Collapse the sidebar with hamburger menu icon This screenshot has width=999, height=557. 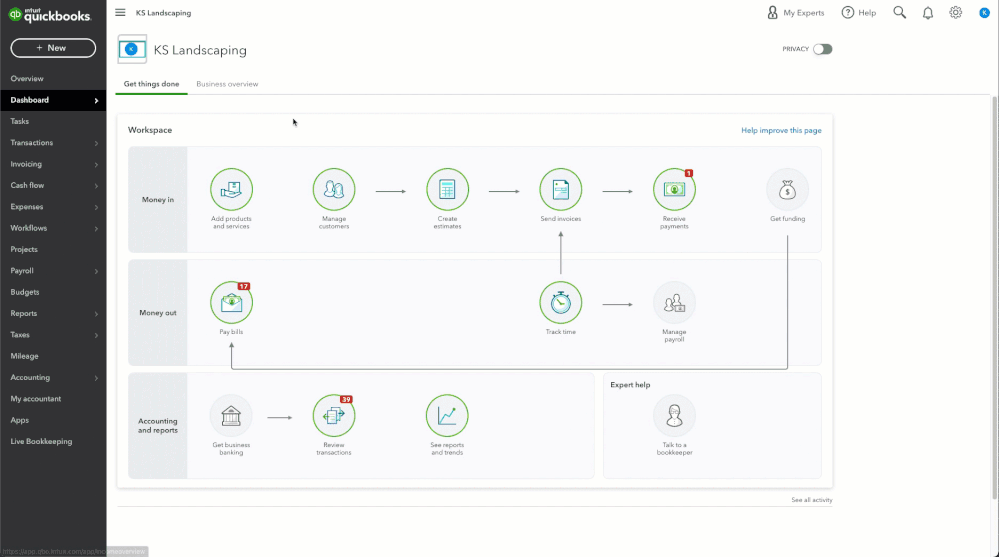coord(120,13)
